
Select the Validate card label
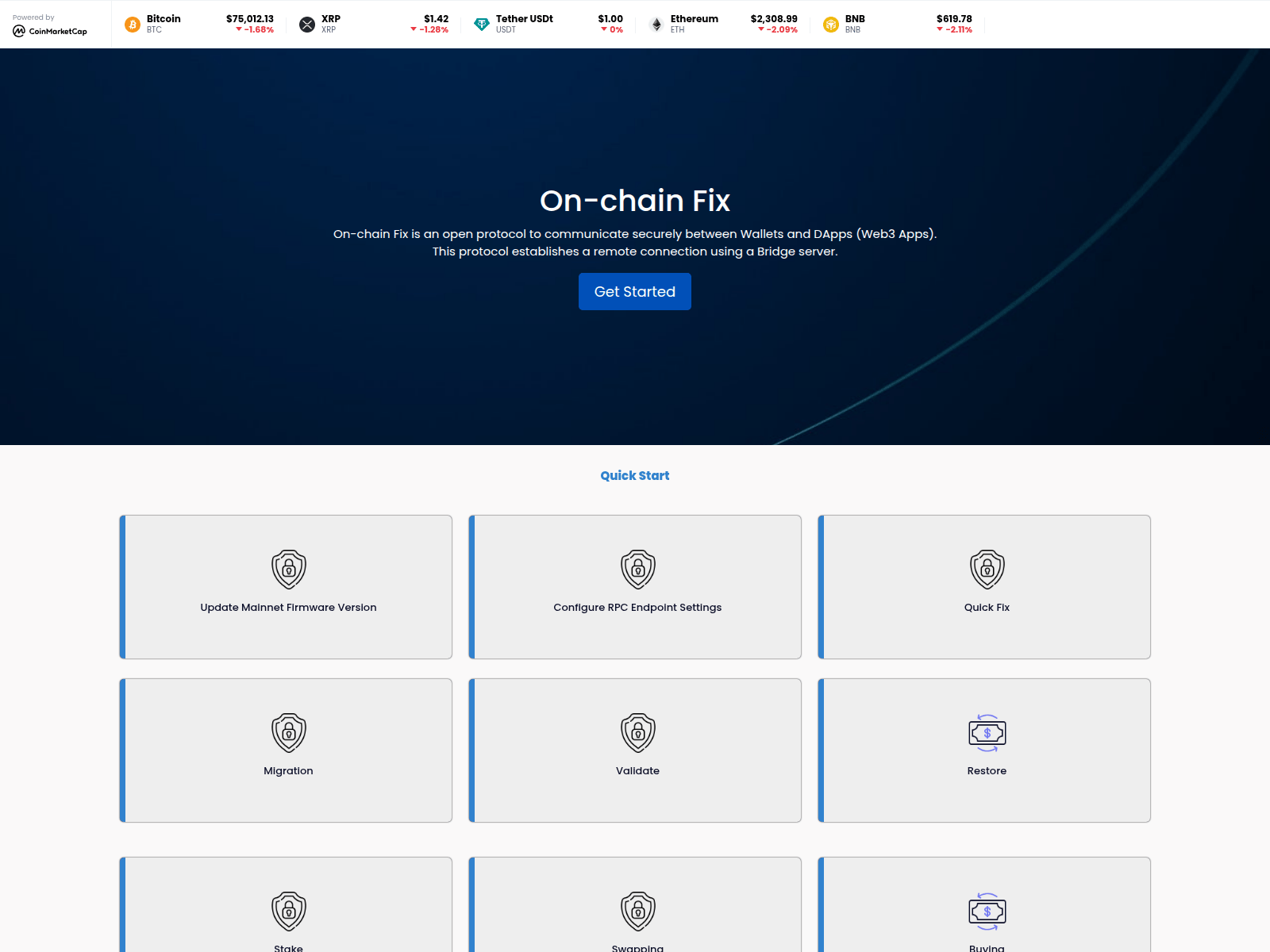pyautogui.click(x=637, y=770)
